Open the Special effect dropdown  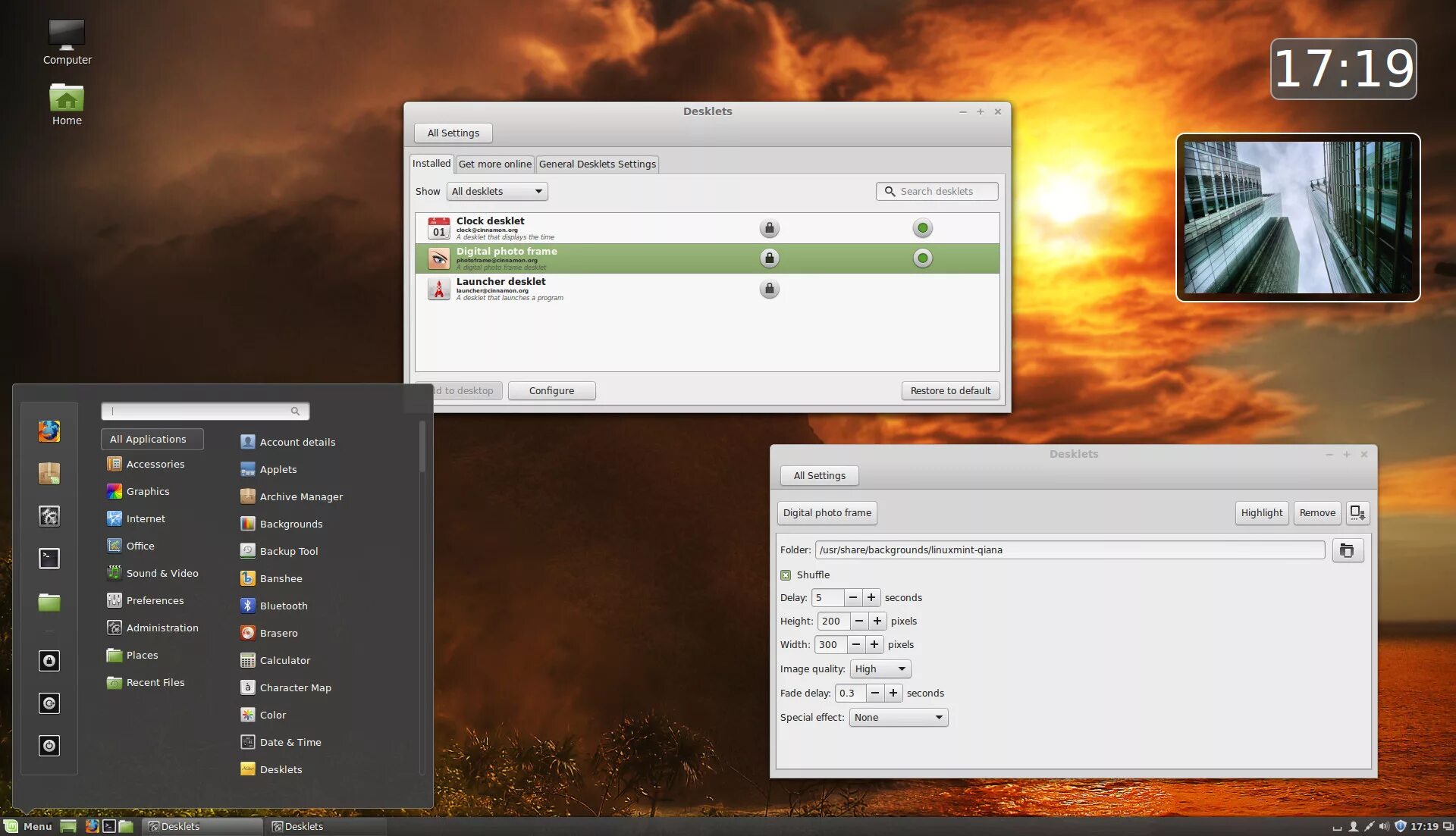(898, 718)
